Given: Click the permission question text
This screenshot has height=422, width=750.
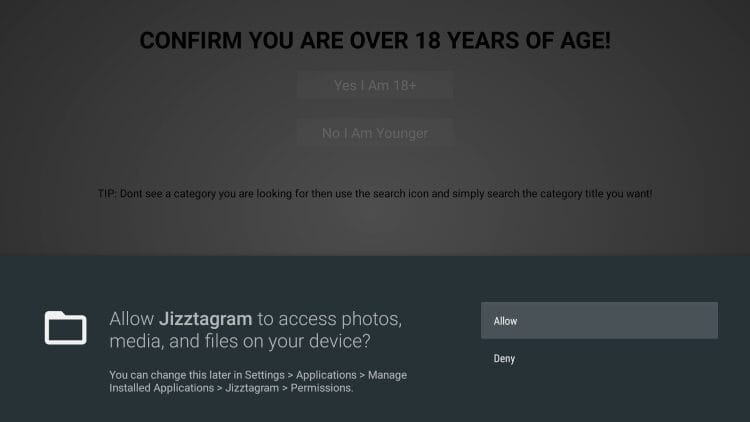Looking at the screenshot, I should [x=255, y=330].
